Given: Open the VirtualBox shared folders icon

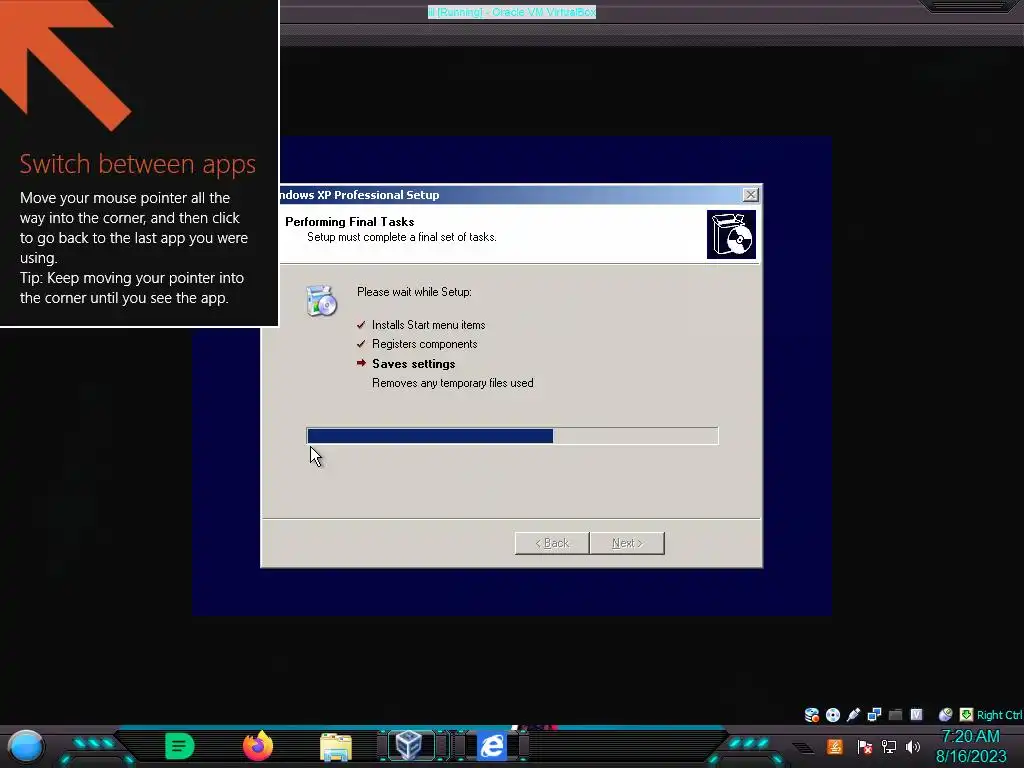Looking at the screenshot, I should [x=895, y=714].
